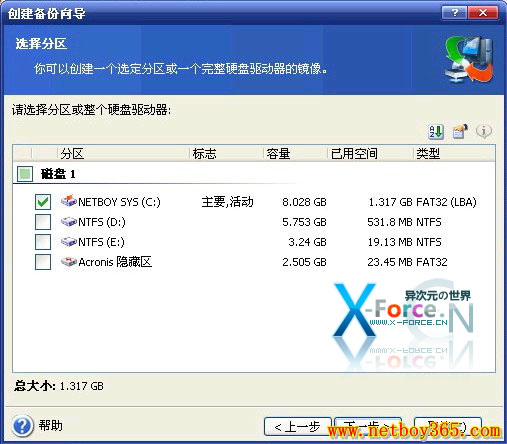This screenshot has height=444, width=507.
Task: Sort by the 已用空间 column header
Action: pos(370,154)
